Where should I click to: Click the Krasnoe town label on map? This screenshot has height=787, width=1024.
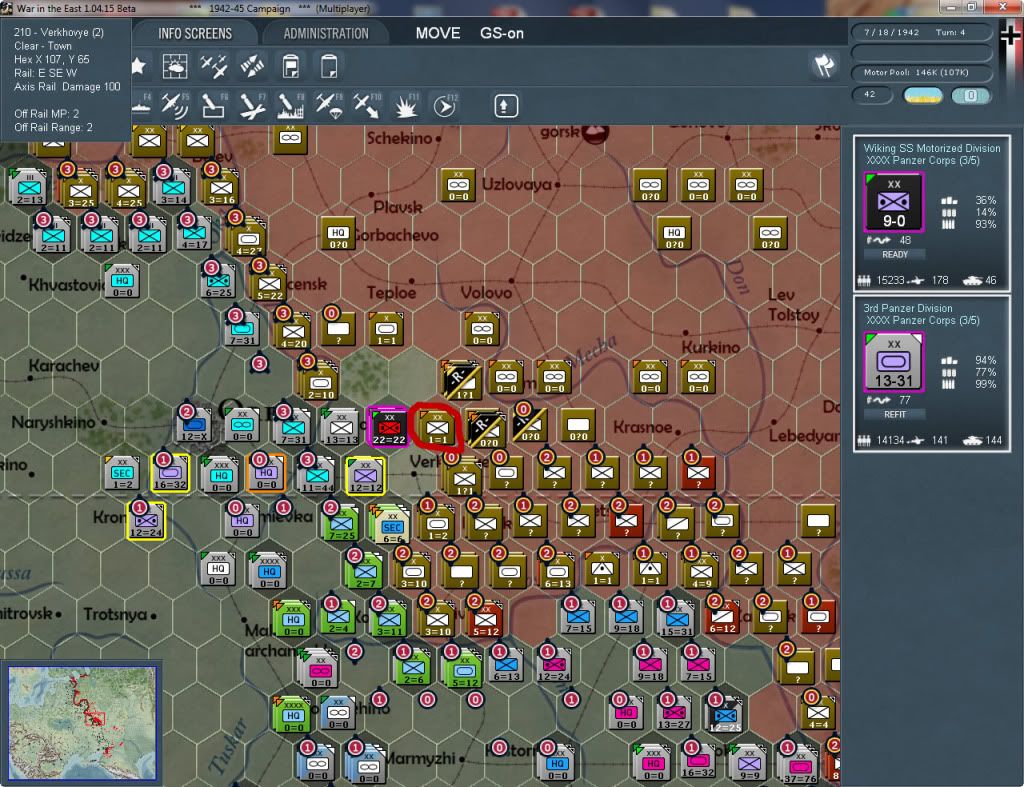click(643, 427)
